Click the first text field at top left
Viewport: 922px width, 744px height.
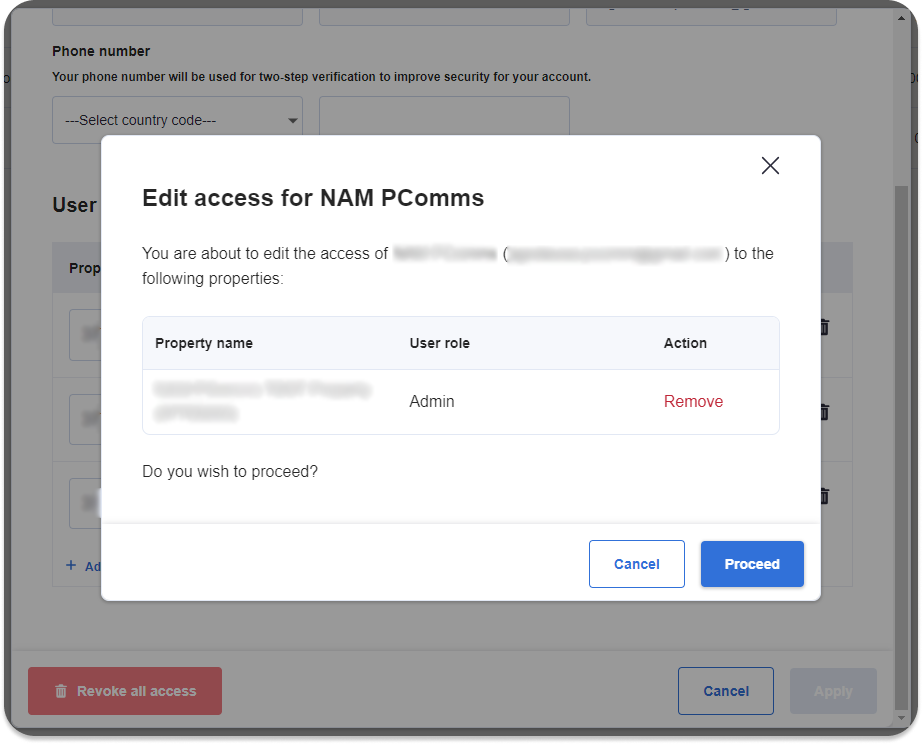[x=177, y=14]
